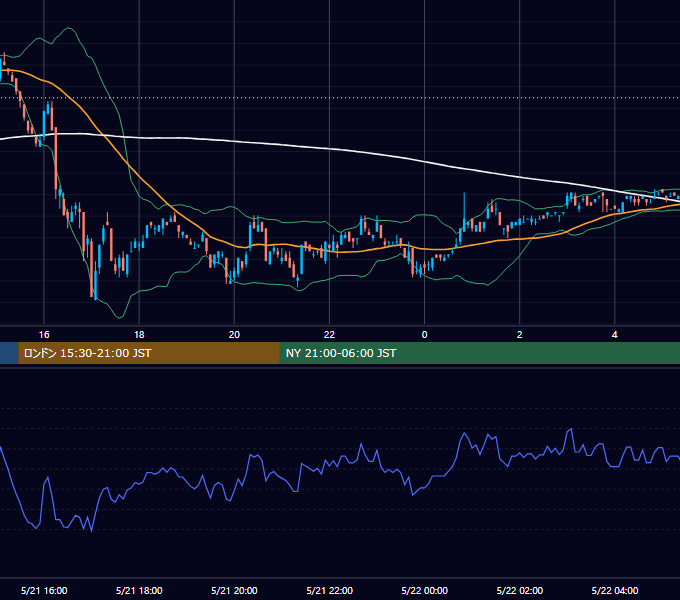Click the 5/22 00:00 date label
The width and height of the screenshot is (680, 600).
[425, 590]
